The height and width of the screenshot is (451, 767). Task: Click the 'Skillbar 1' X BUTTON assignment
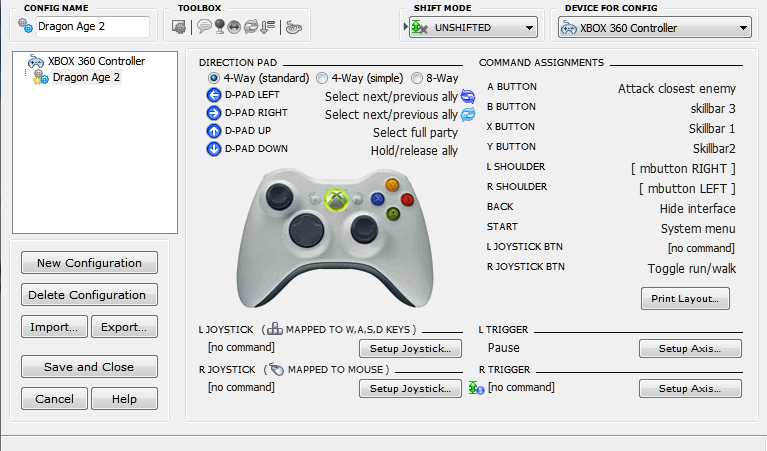point(712,129)
